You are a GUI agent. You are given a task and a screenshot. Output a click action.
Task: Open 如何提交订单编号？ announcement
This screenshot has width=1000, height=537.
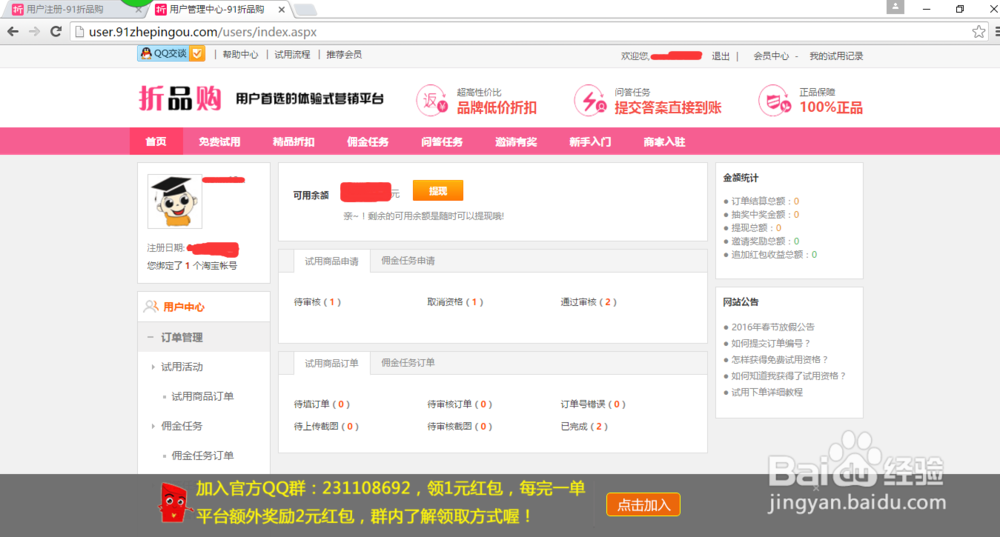[770, 344]
